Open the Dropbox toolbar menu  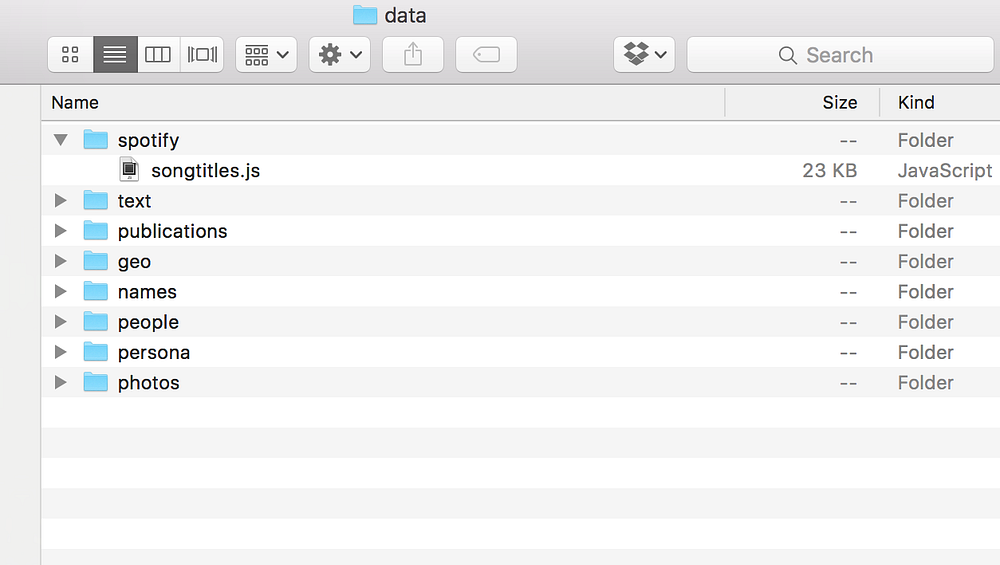tap(644, 55)
